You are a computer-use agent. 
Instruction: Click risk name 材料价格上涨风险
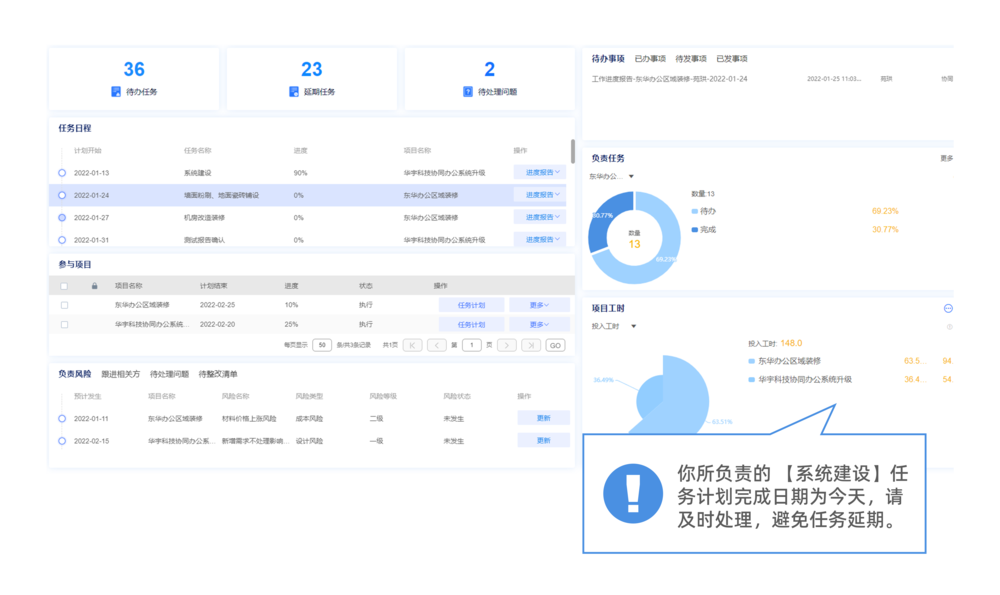pos(249,418)
